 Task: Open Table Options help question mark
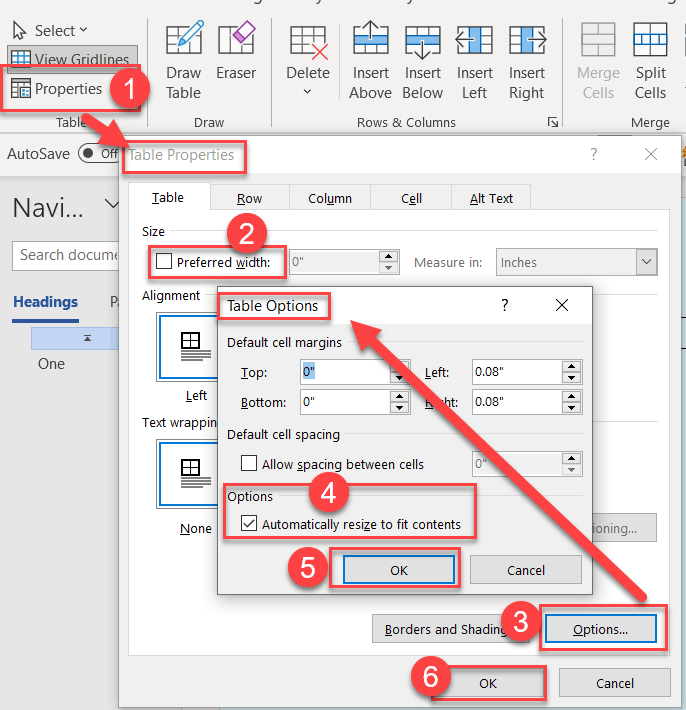point(505,305)
